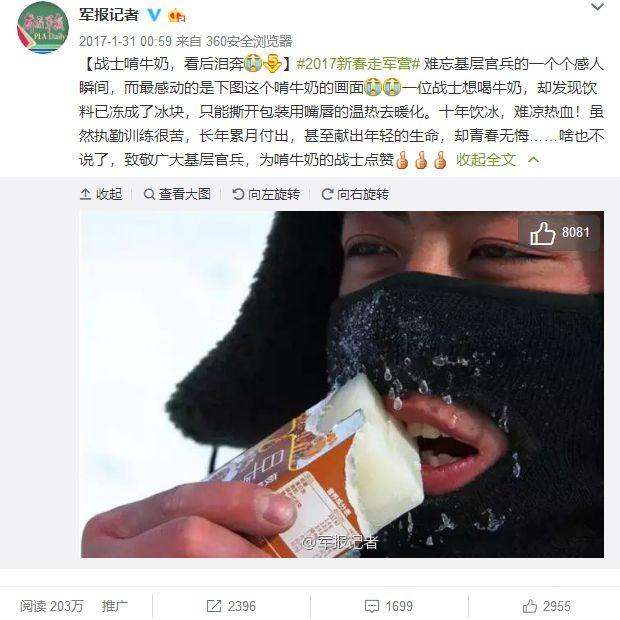Image resolution: width=620 pixels, height=620 pixels.
Task: Like the post with the 2955 thumbs-up
Action: 546,606
